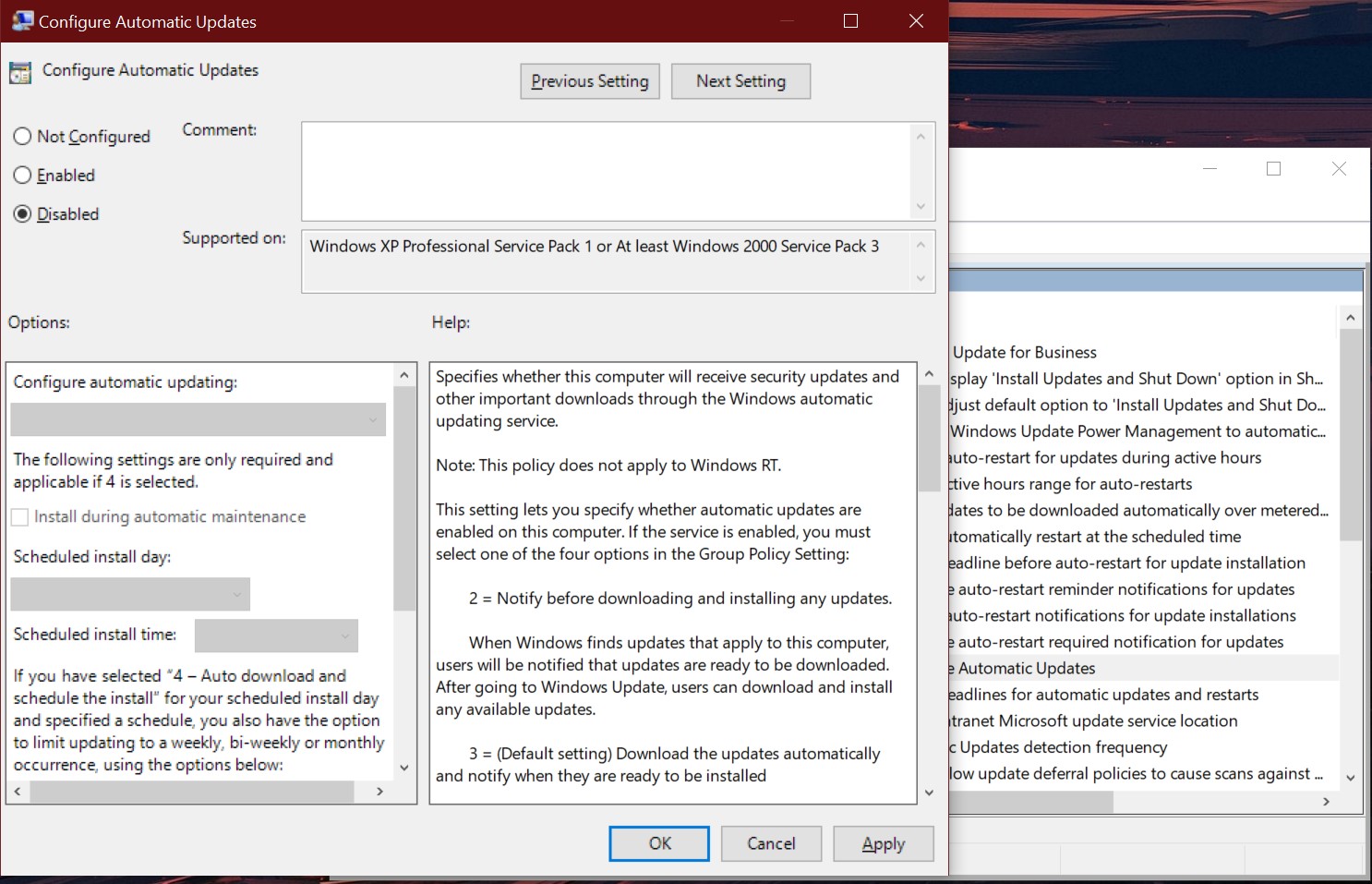Maximize the Configure Automatic Updates dialog
The width and height of the screenshot is (1372, 884).
tap(851, 21)
